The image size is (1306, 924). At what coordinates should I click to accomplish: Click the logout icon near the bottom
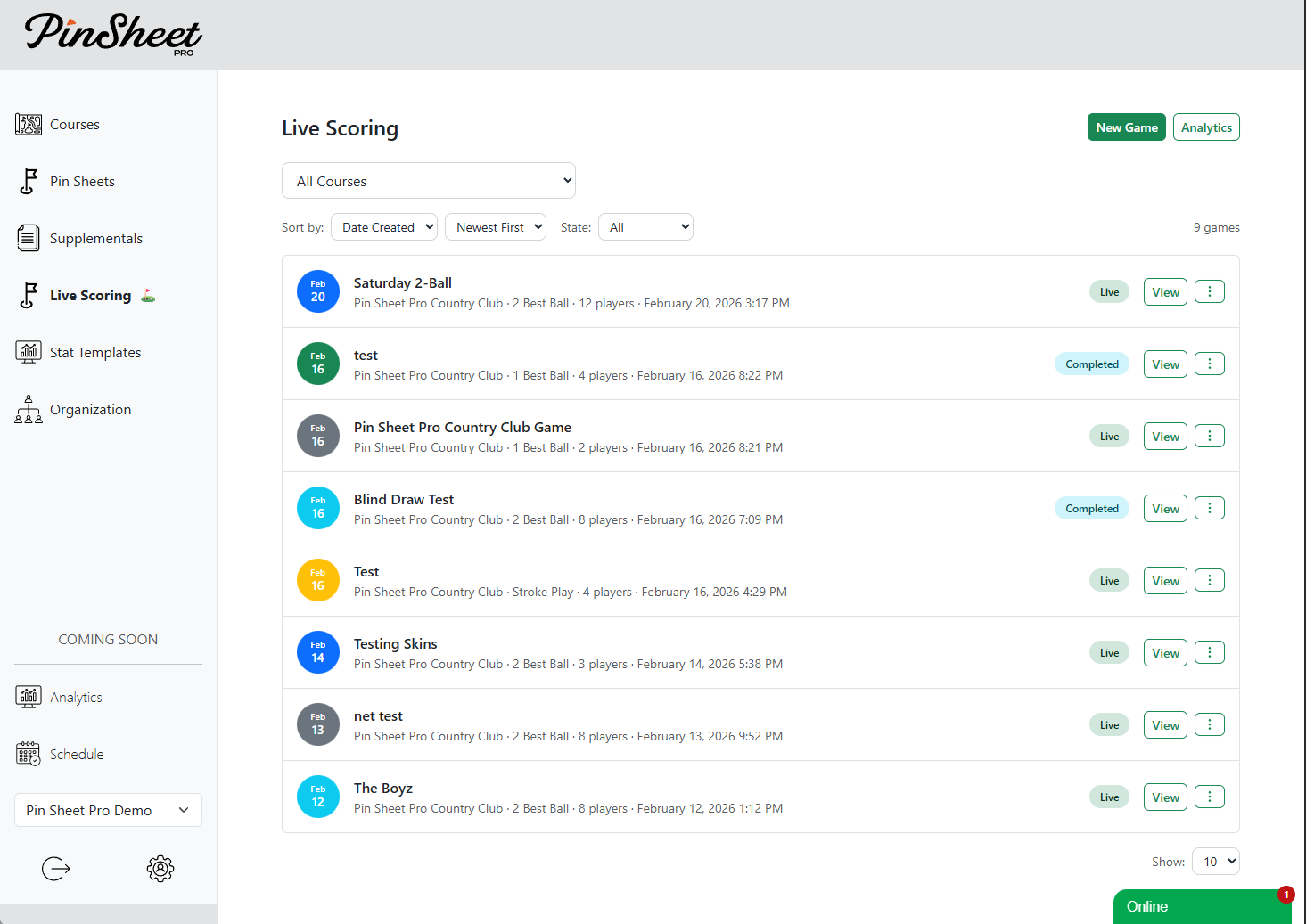(55, 869)
